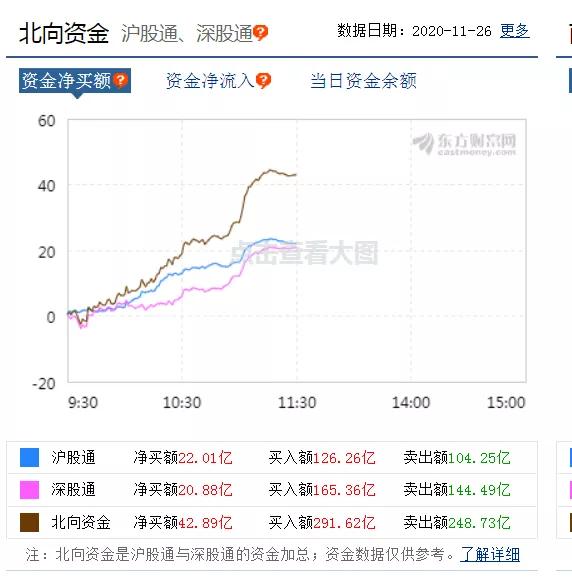Click the 14:00 time axis label
The image size is (572, 579).
411,402
